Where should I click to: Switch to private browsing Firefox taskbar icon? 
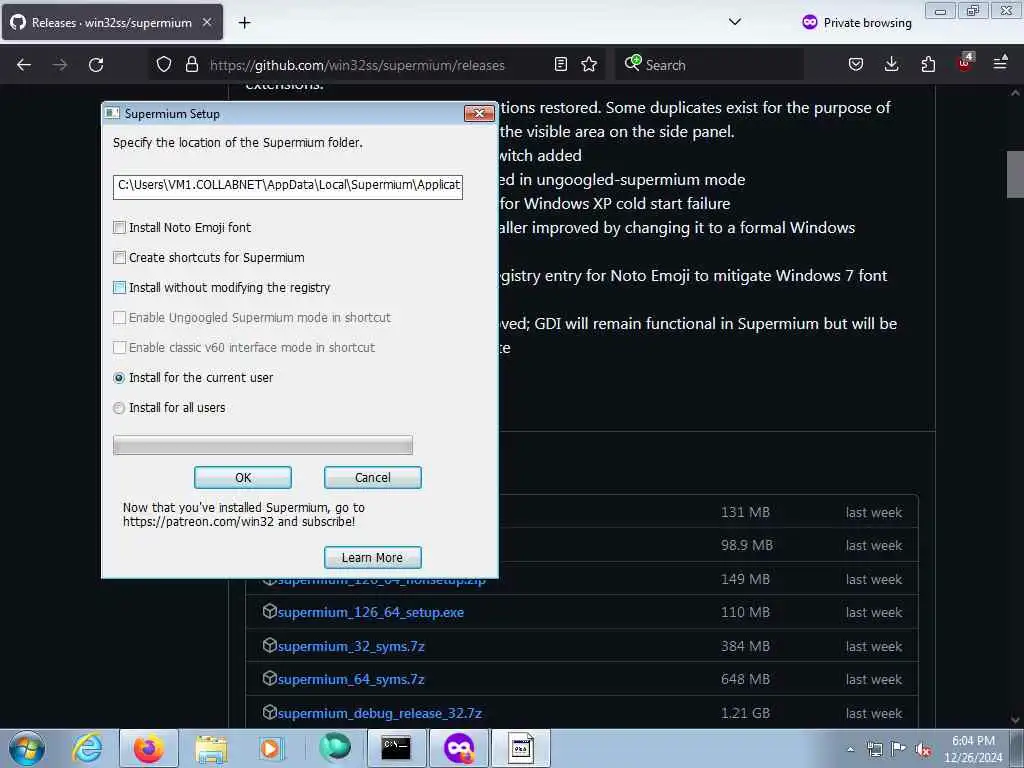[458, 748]
